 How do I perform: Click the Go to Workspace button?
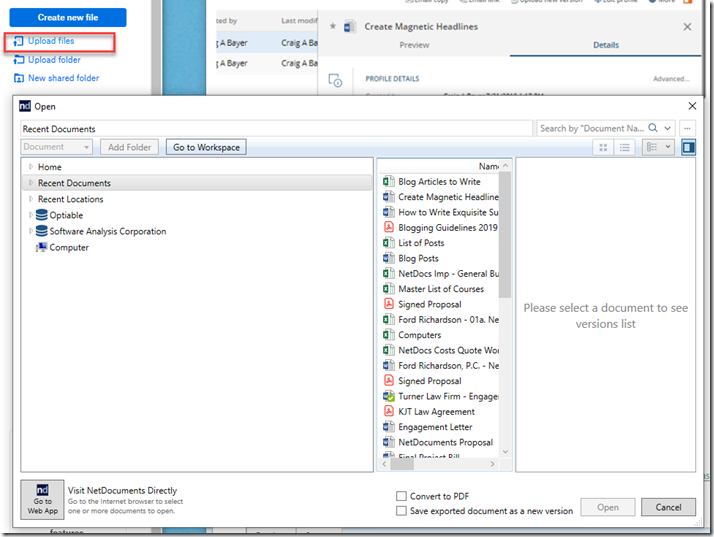206,147
